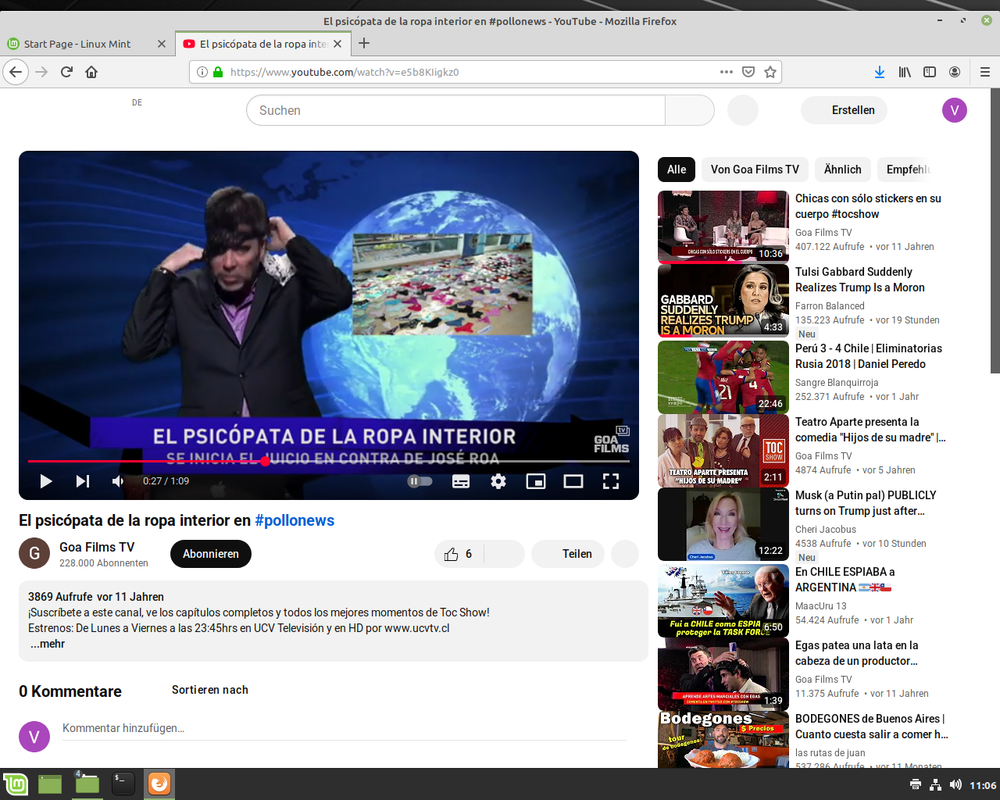
Task: Reload the page
Action: [x=66, y=72]
